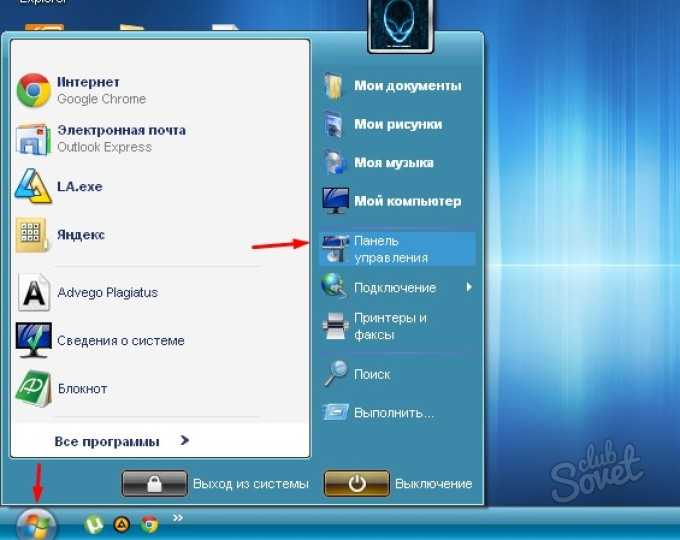Click the Подключение text

click(395, 288)
